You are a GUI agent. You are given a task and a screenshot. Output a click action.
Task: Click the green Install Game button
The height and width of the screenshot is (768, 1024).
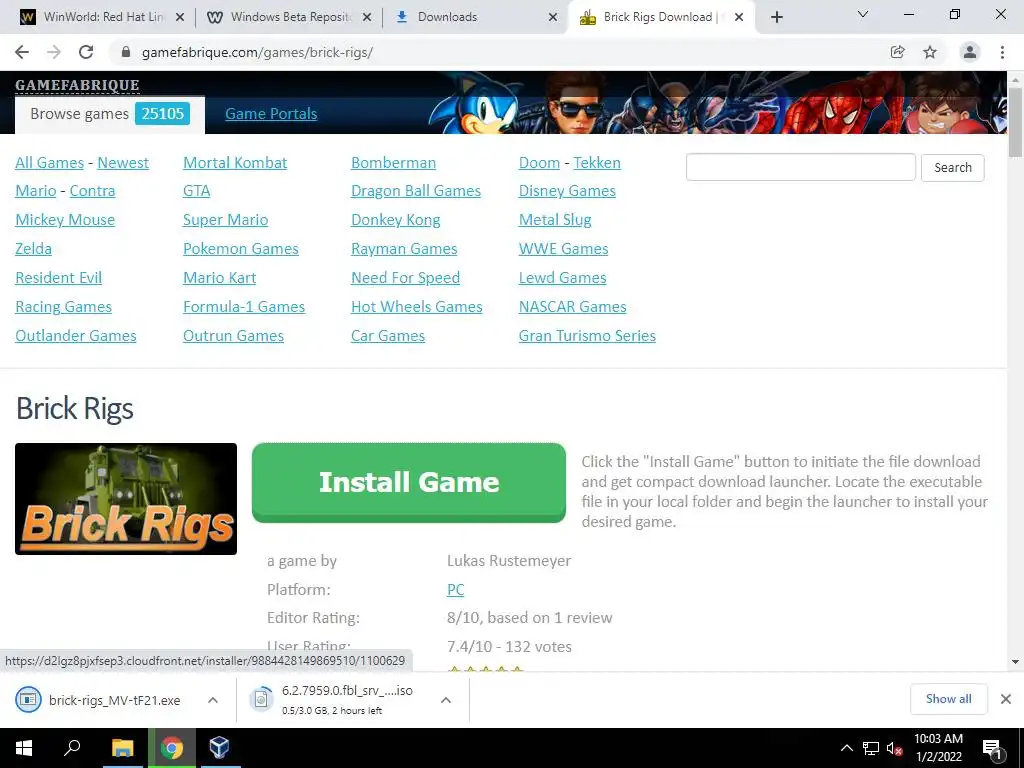coord(409,483)
